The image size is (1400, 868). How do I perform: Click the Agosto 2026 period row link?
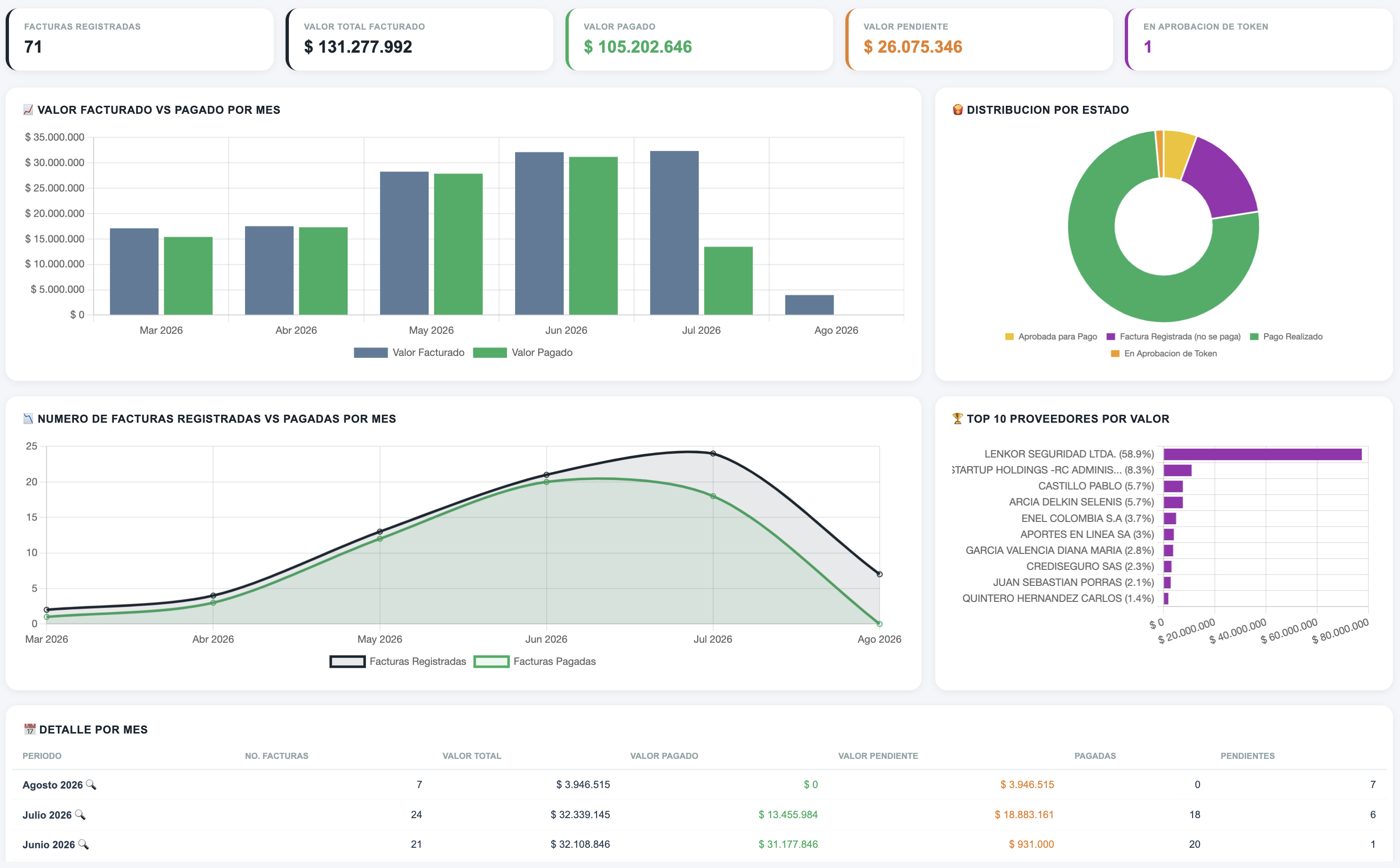pyautogui.click(x=52, y=785)
